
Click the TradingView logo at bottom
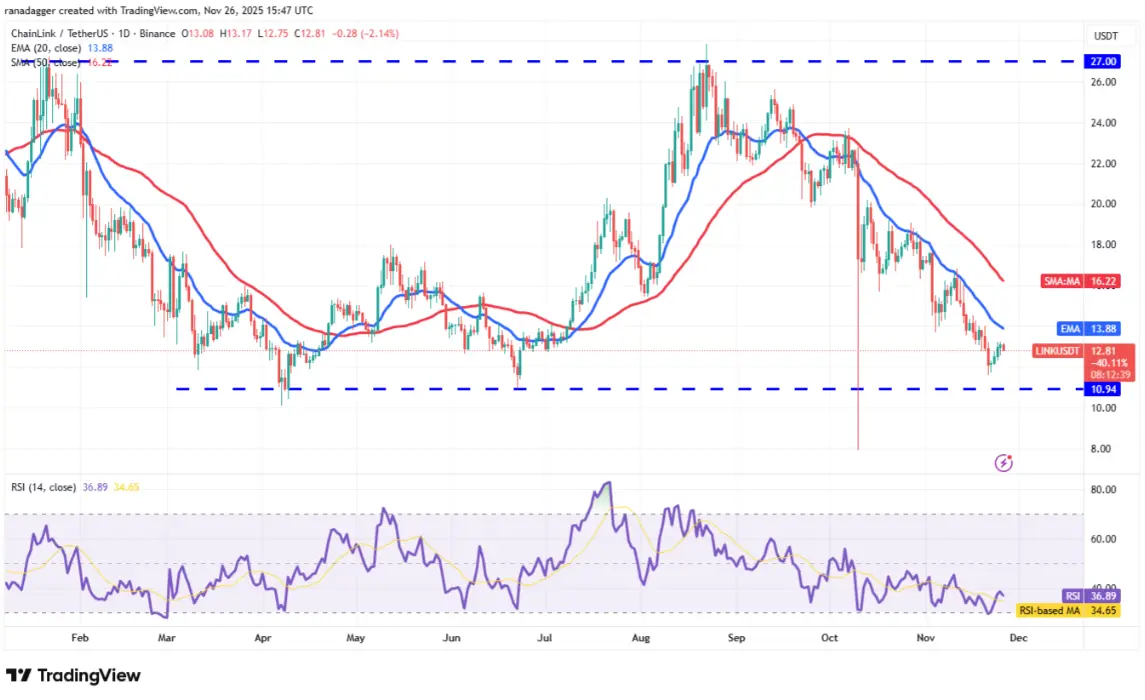tap(73, 675)
